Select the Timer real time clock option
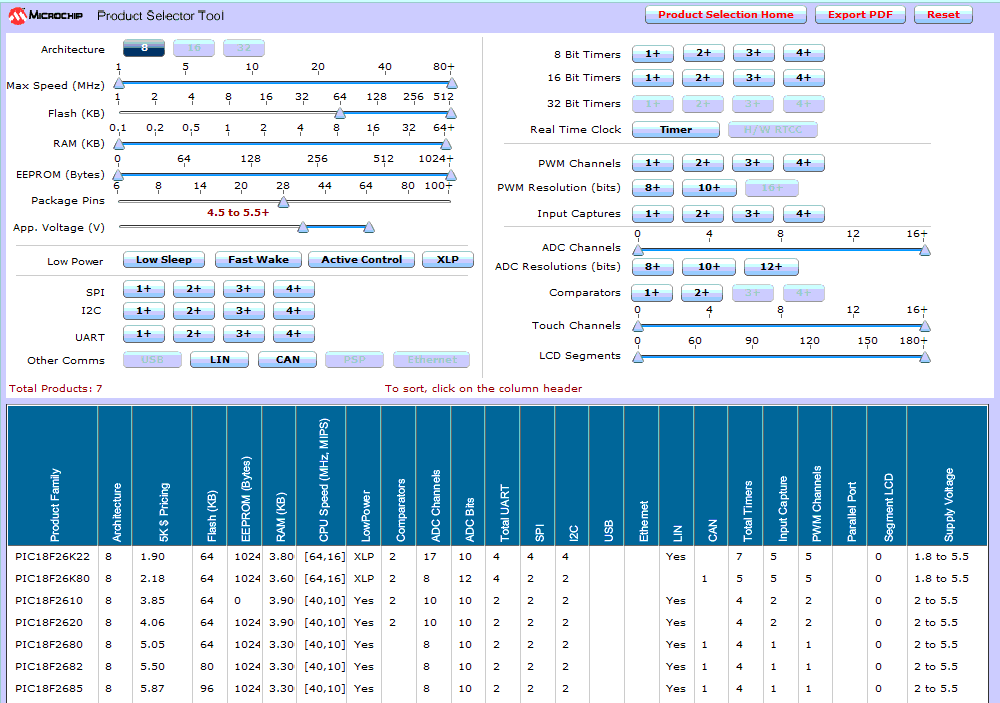The width and height of the screenshot is (1000, 703). pyautogui.click(x=675, y=130)
